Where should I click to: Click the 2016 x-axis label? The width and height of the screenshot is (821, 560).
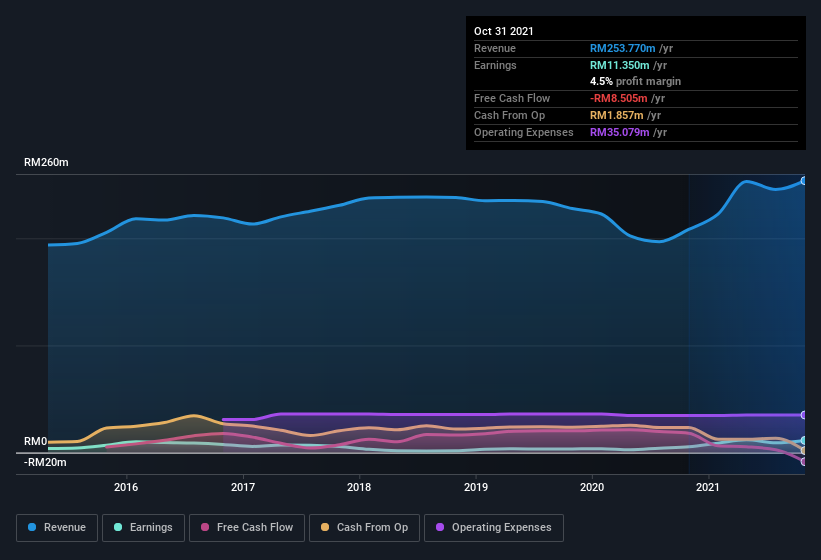(x=126, y=487)
